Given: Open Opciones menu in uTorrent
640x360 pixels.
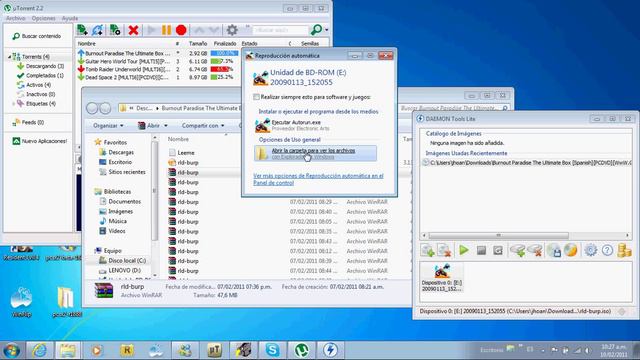Looking at the screenshot, I should click(43, 18).
